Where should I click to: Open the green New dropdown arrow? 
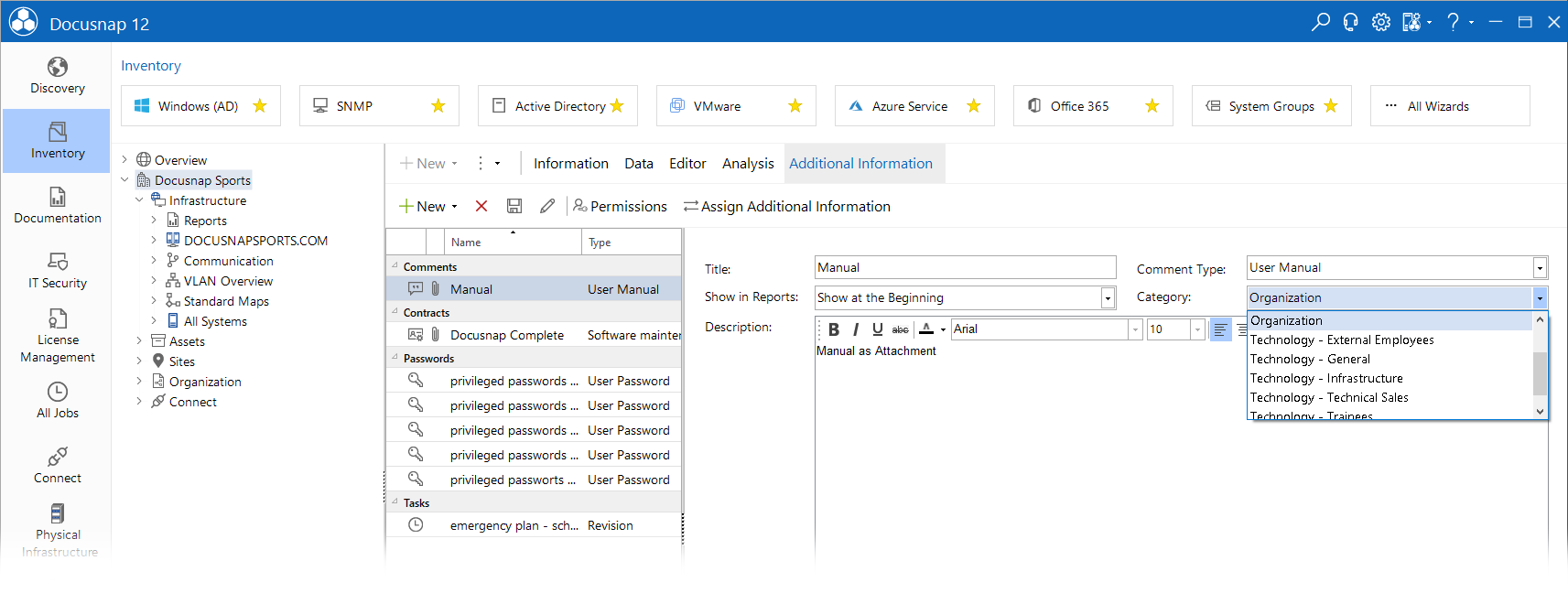tap(454, 207)
